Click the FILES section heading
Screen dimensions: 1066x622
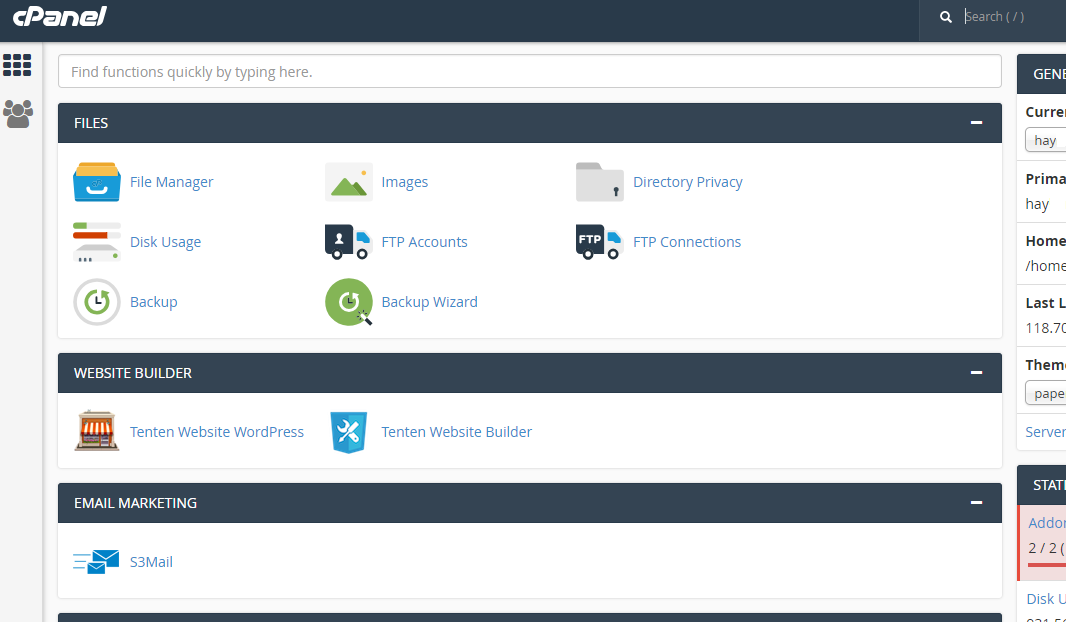coord(91,123)
